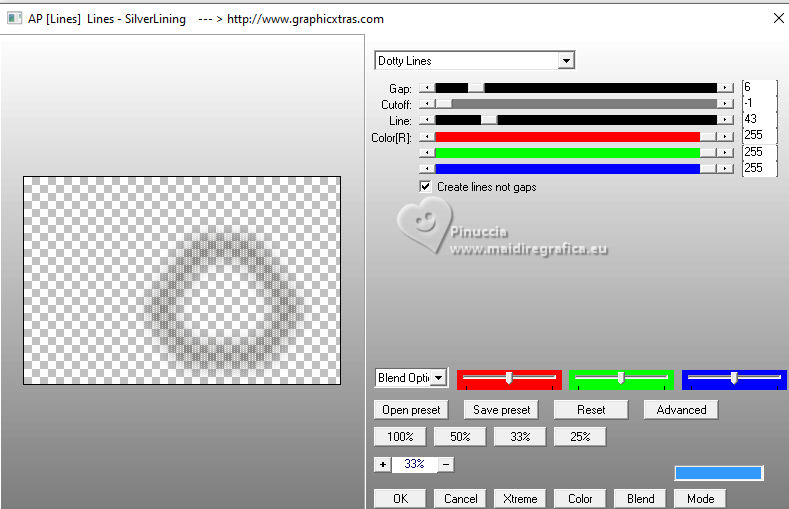Screen dimensions: 789x509
Task: Click the blue color value field
Action: [x=760, y=168]
